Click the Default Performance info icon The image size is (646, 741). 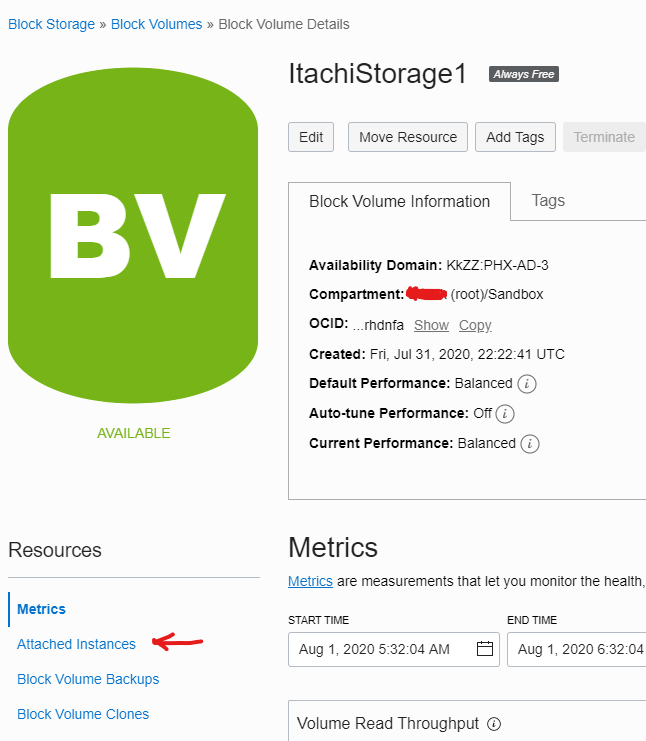point(527,383)
